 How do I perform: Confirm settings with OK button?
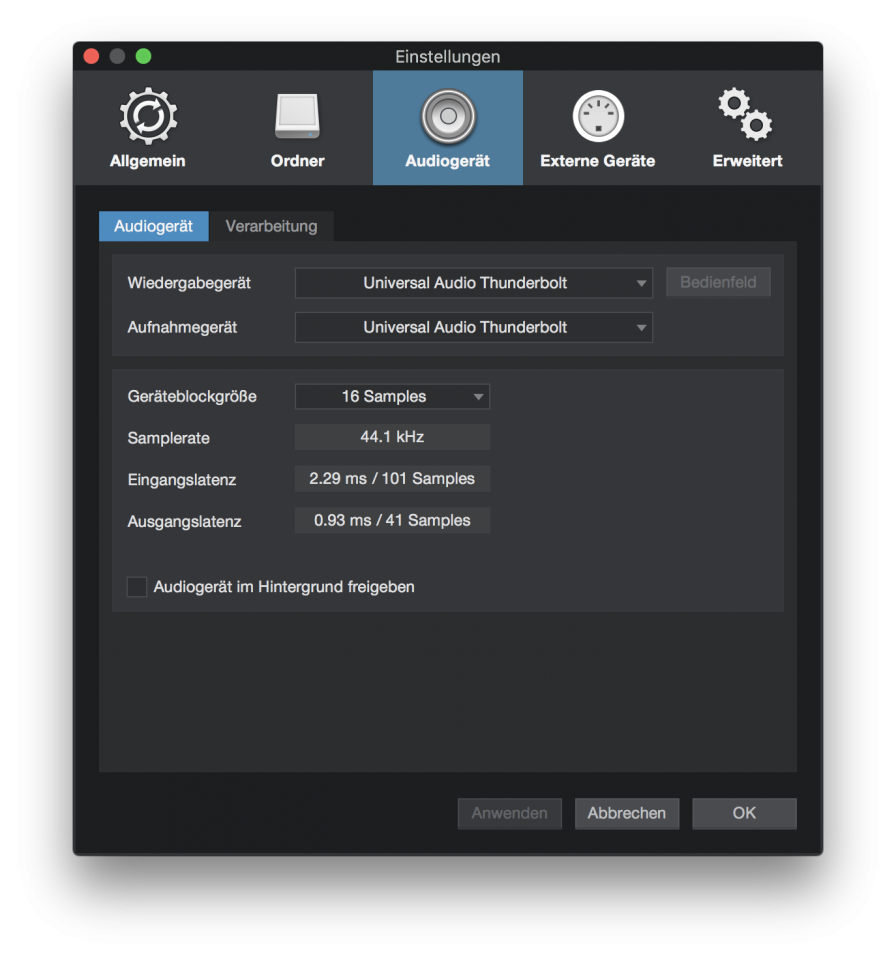point(744,813)
